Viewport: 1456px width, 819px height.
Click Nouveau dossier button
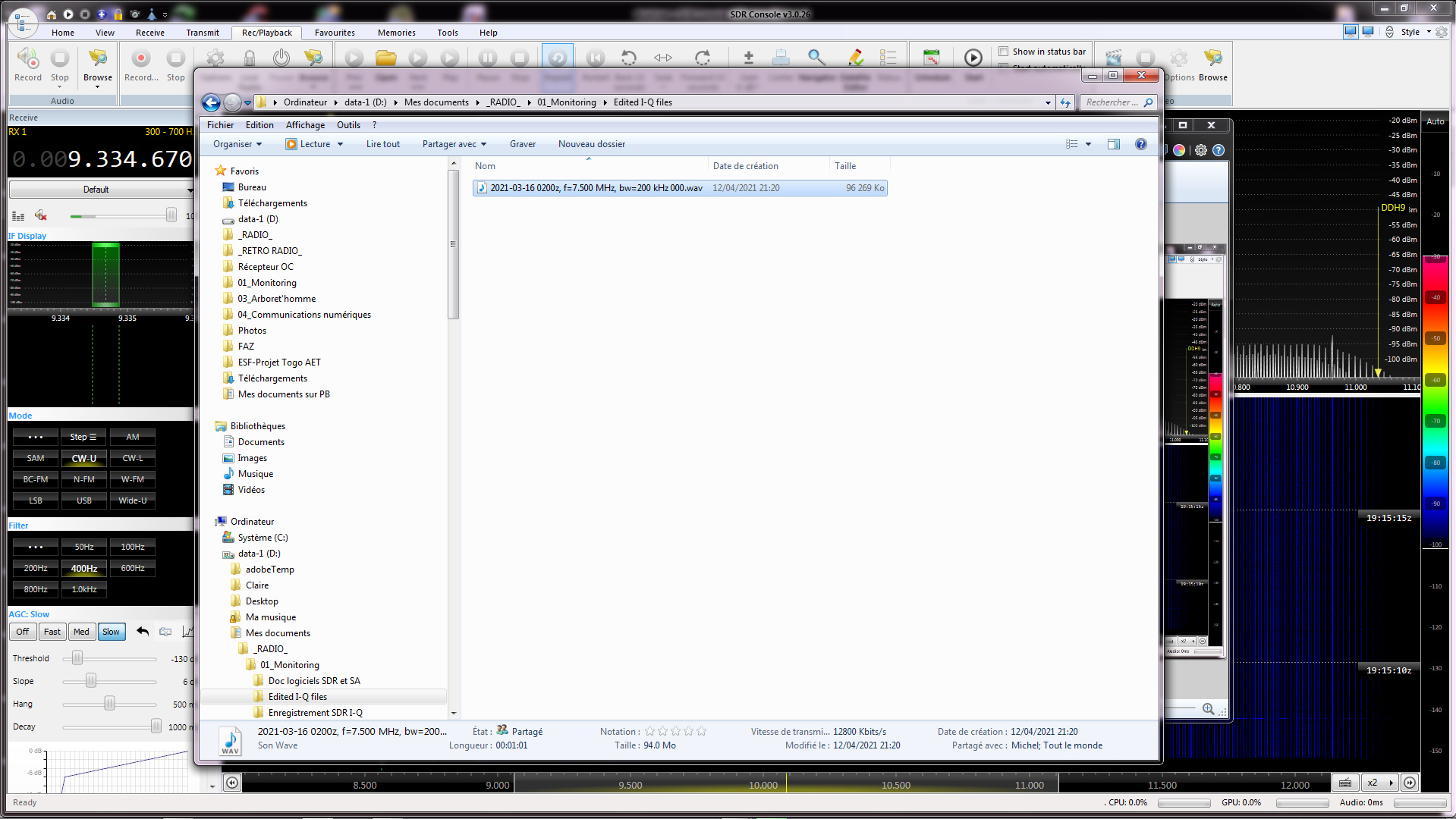click(591, 144)
